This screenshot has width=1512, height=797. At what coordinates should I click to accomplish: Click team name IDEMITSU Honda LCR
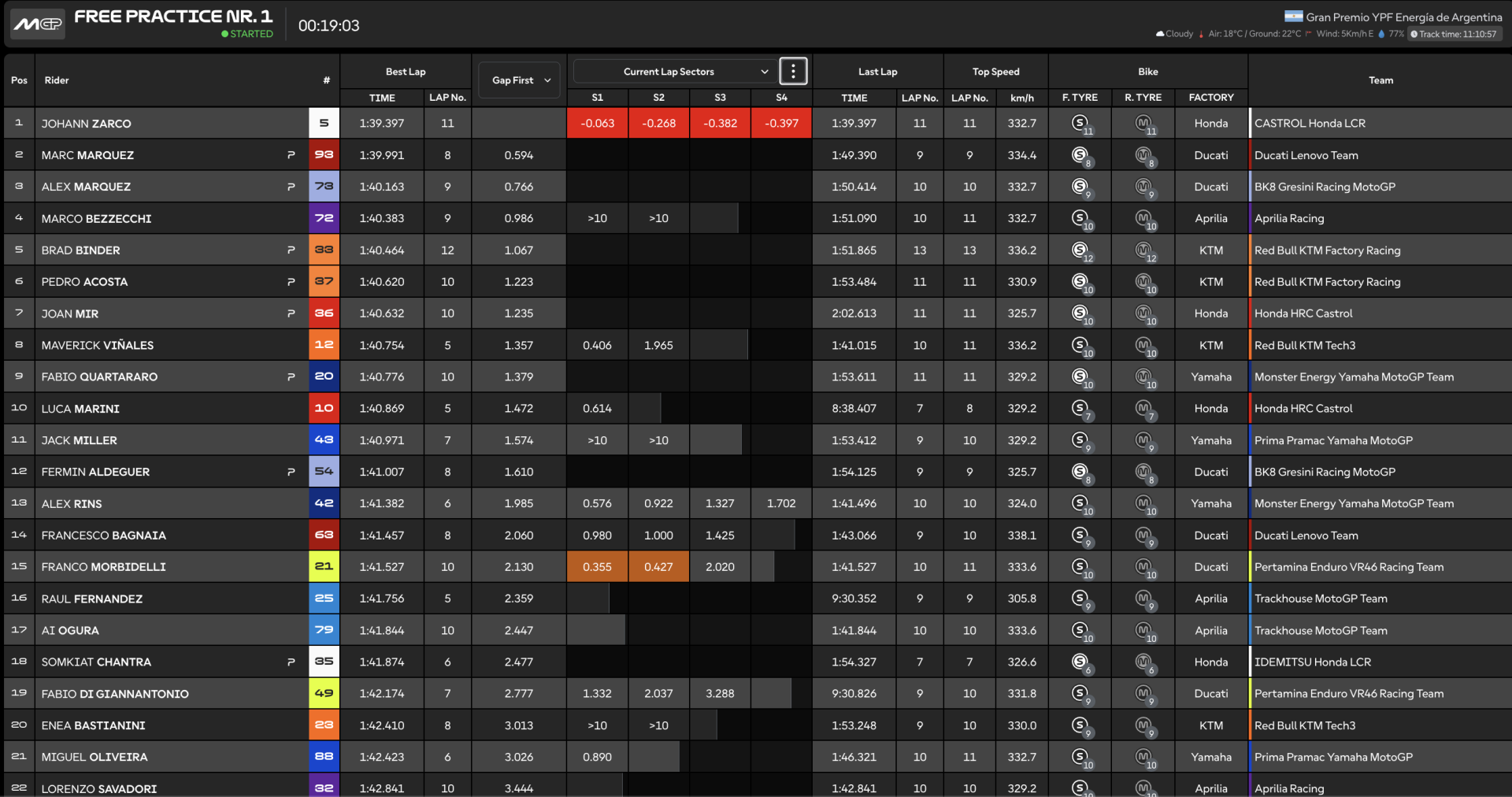1313,662
